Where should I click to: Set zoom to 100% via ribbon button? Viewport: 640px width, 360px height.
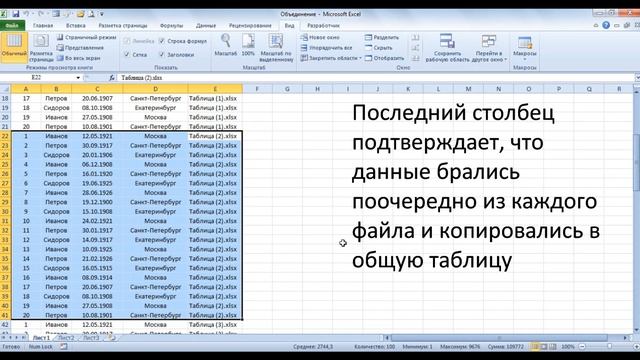tap(248, 45)
